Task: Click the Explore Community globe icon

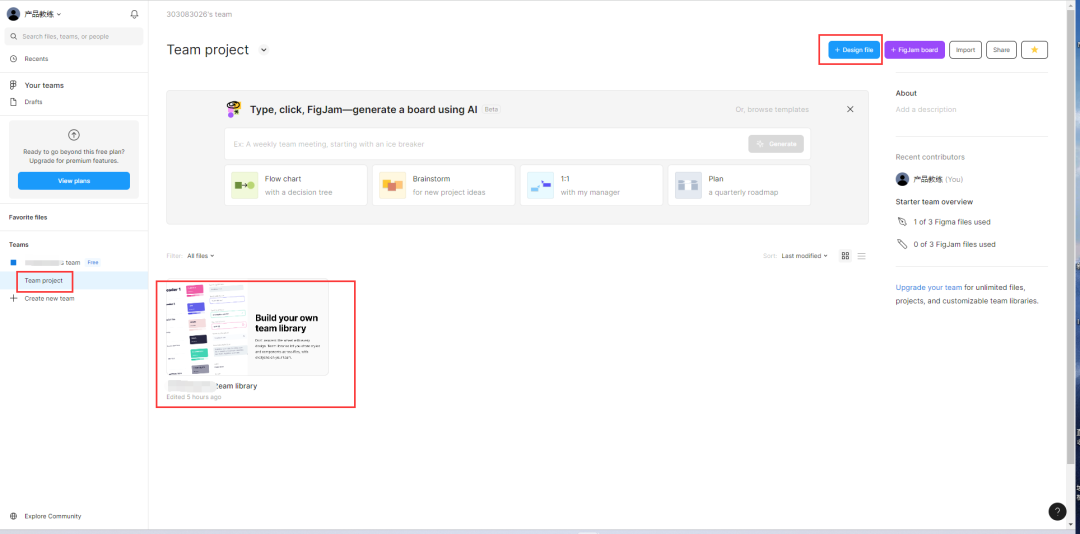Action: (13, 516)
